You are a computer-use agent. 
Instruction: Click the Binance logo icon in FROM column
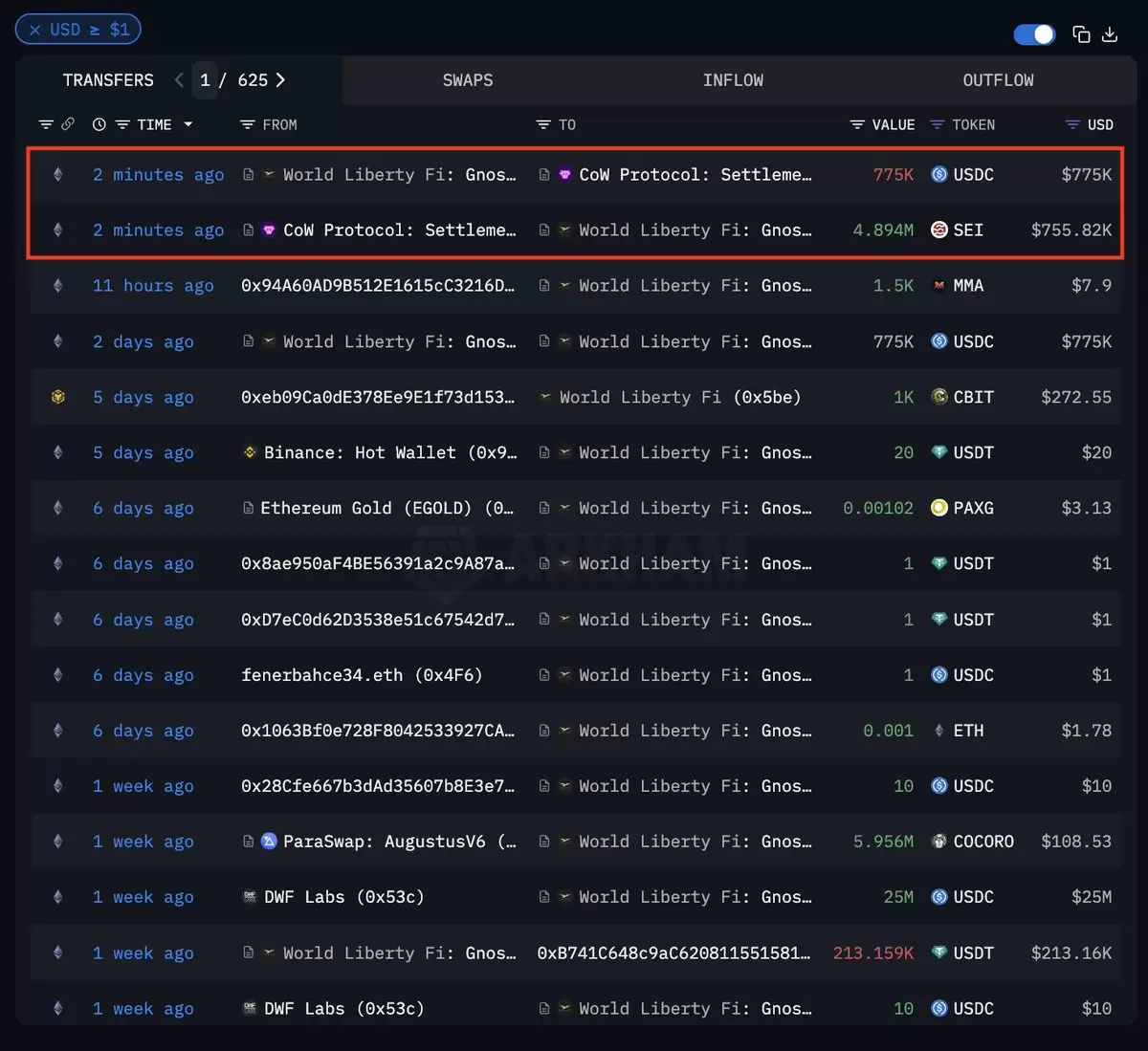pyautogui.click(x=251, y=452)
